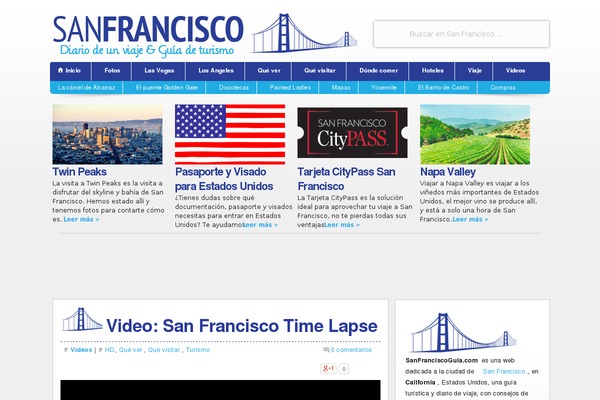Viewport: 600px width, 400px height.
Task: Go to Inicio in the main menu
Action: tap(70, 71)
